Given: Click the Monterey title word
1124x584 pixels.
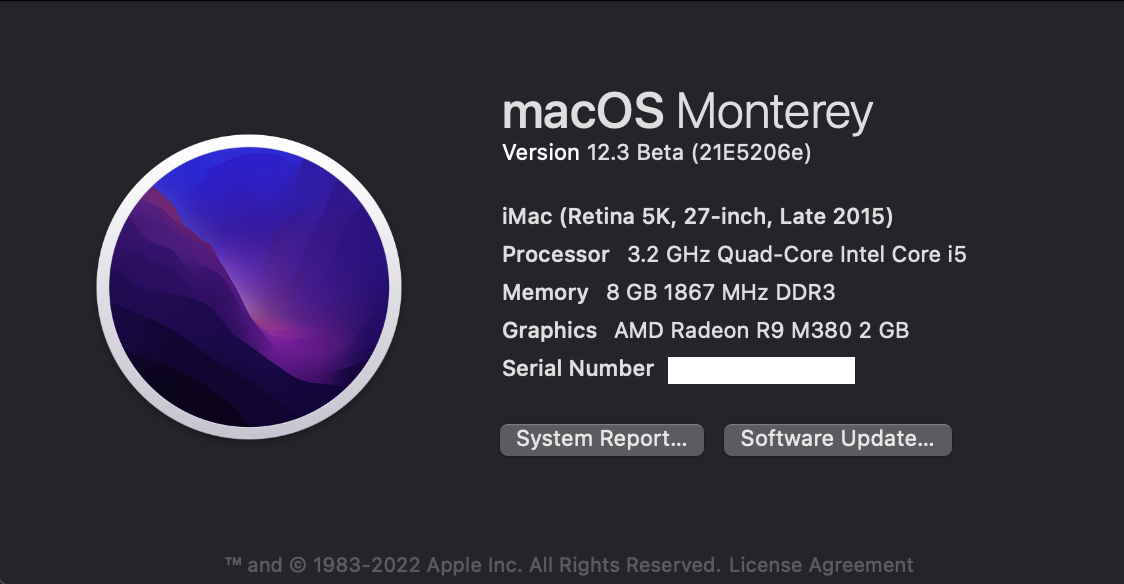Looking at the screenshot, I should (x=774, y=112).
